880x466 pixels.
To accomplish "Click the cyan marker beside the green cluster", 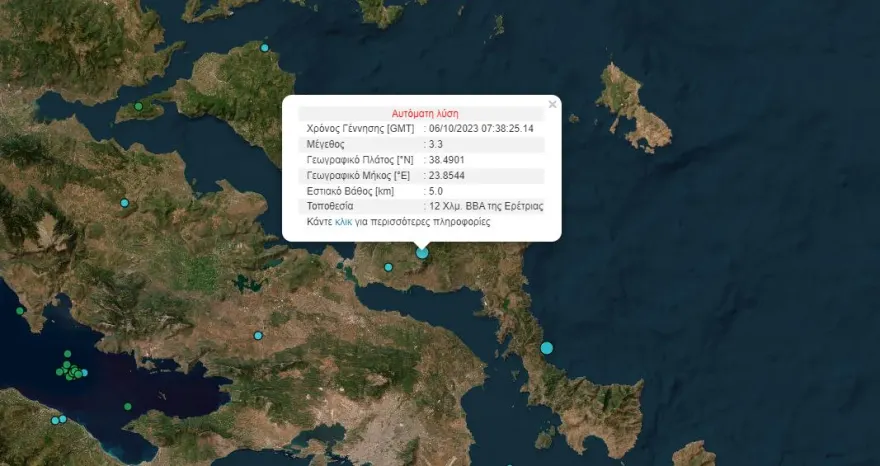I will pyautogui.click(x=84, y=373).
